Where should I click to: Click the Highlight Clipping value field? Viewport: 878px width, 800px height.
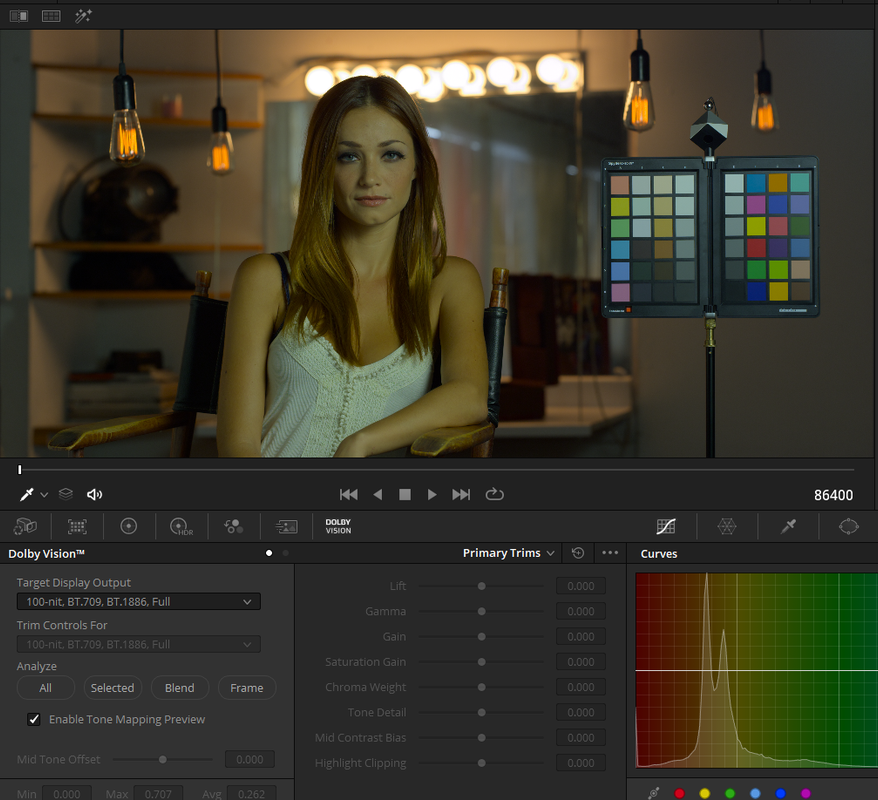[x=581, y=762]
